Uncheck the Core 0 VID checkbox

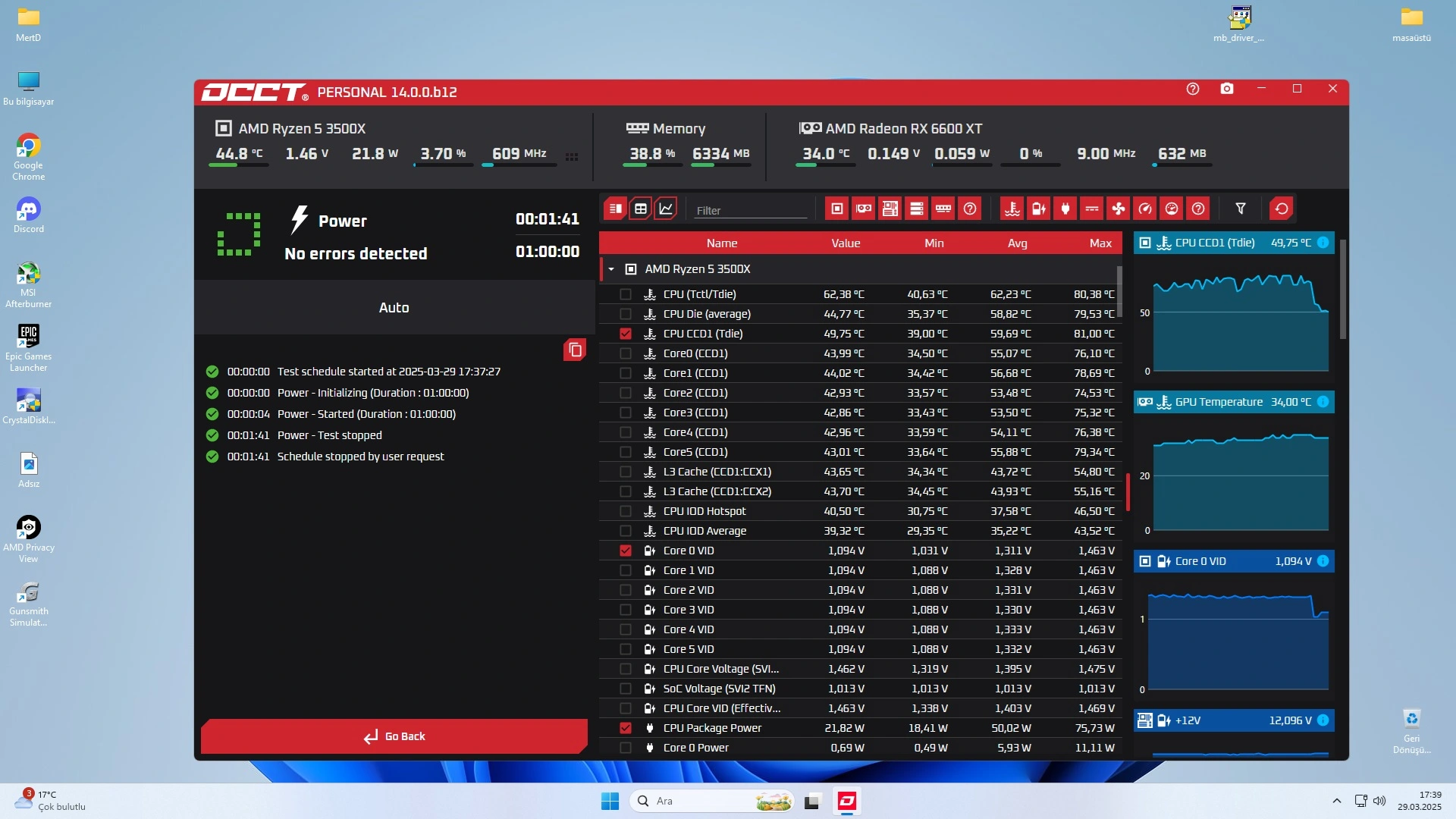coord(626,551)
